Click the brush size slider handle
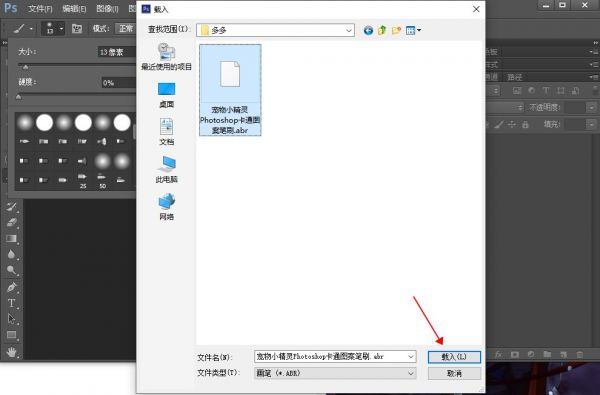The width and height of the screenshot is (600, 395). coord(25,67)
